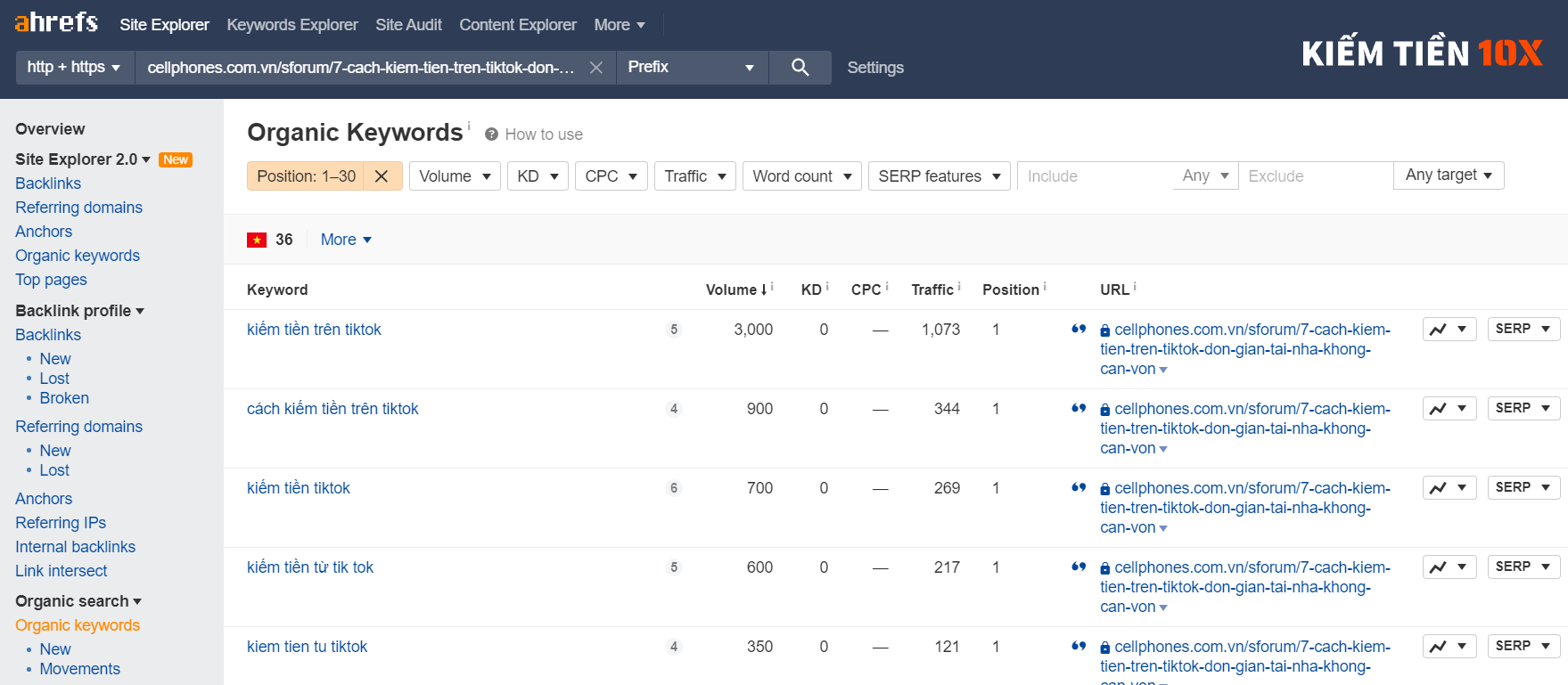The height and width of the screenshot is (685, 1568).
Task: Open the Volume filter dropdown
Action: coord(455,176)
